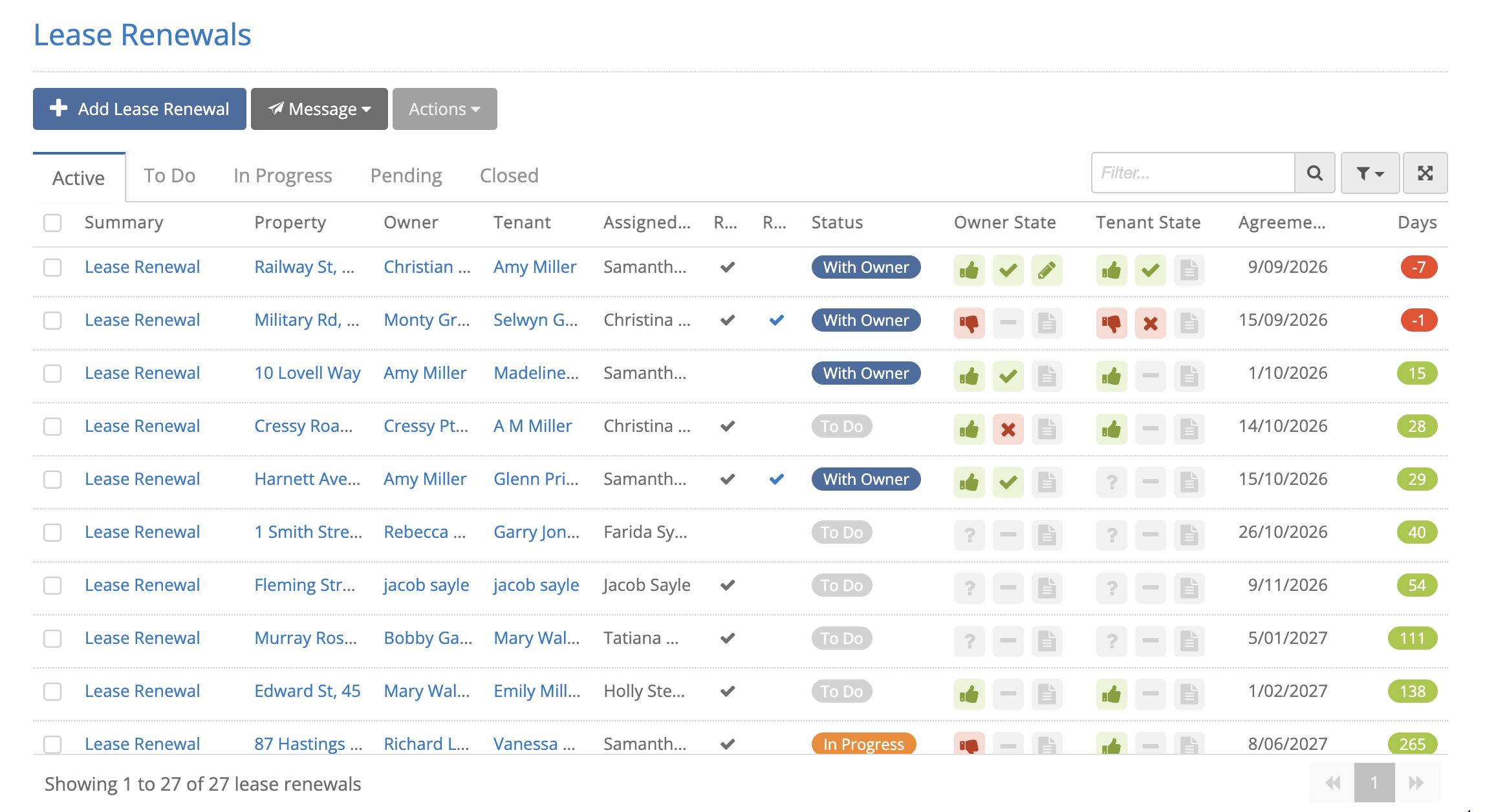This screenshot has width=1485, height=812.
Task: Click tenant question mark icon in Murray Ros row
Action: point(1111,641)
